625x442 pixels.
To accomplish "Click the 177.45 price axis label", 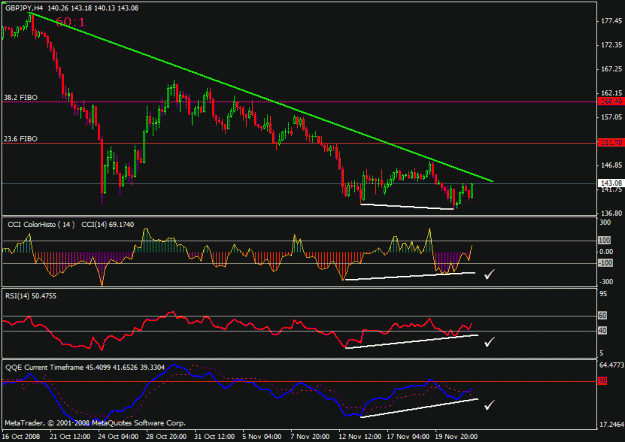I will (x=611, y=21).
